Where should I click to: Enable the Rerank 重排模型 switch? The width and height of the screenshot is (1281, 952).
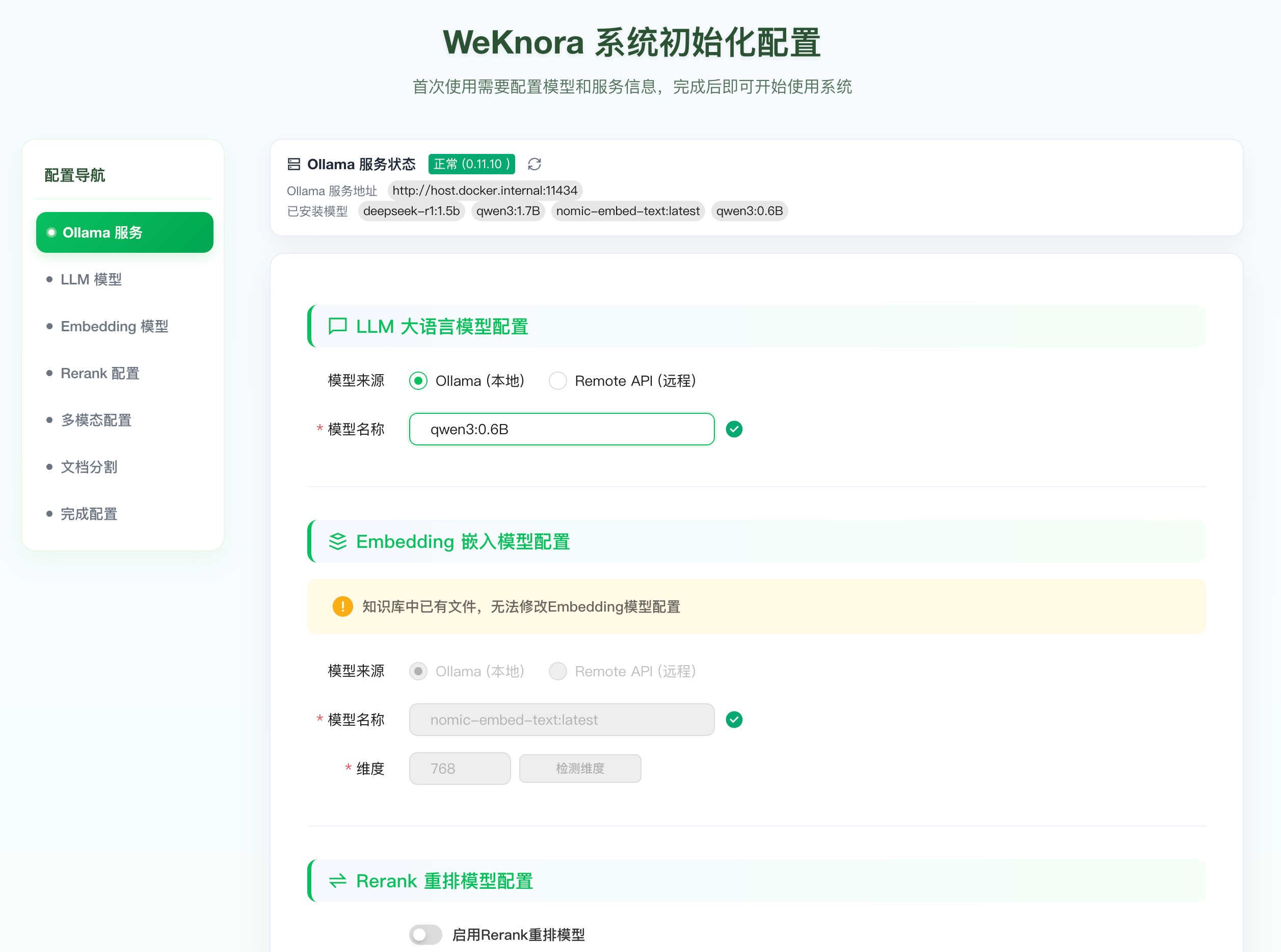tap(425, 934)
